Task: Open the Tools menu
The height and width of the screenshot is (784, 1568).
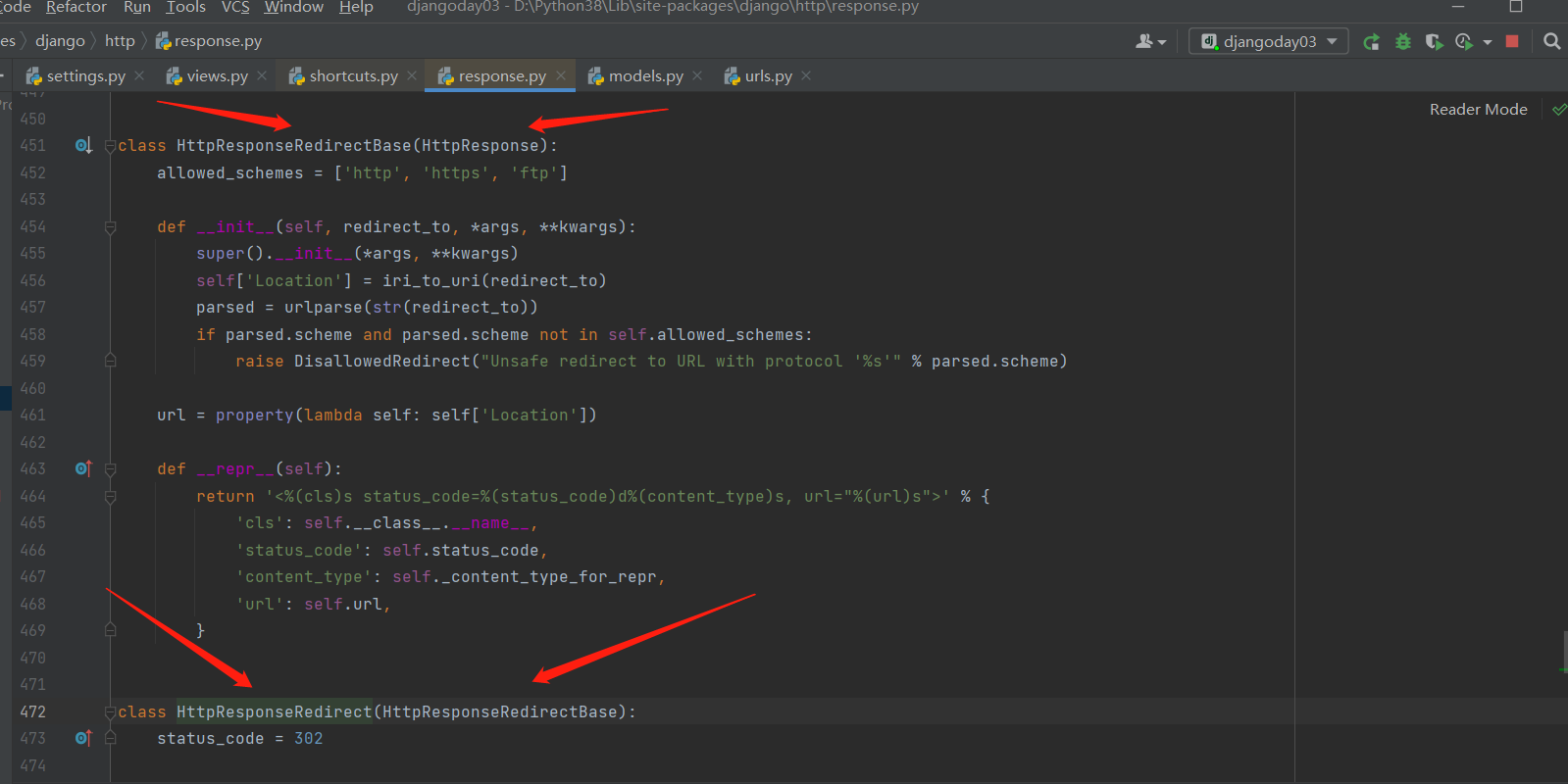Action: pos(186,8)
